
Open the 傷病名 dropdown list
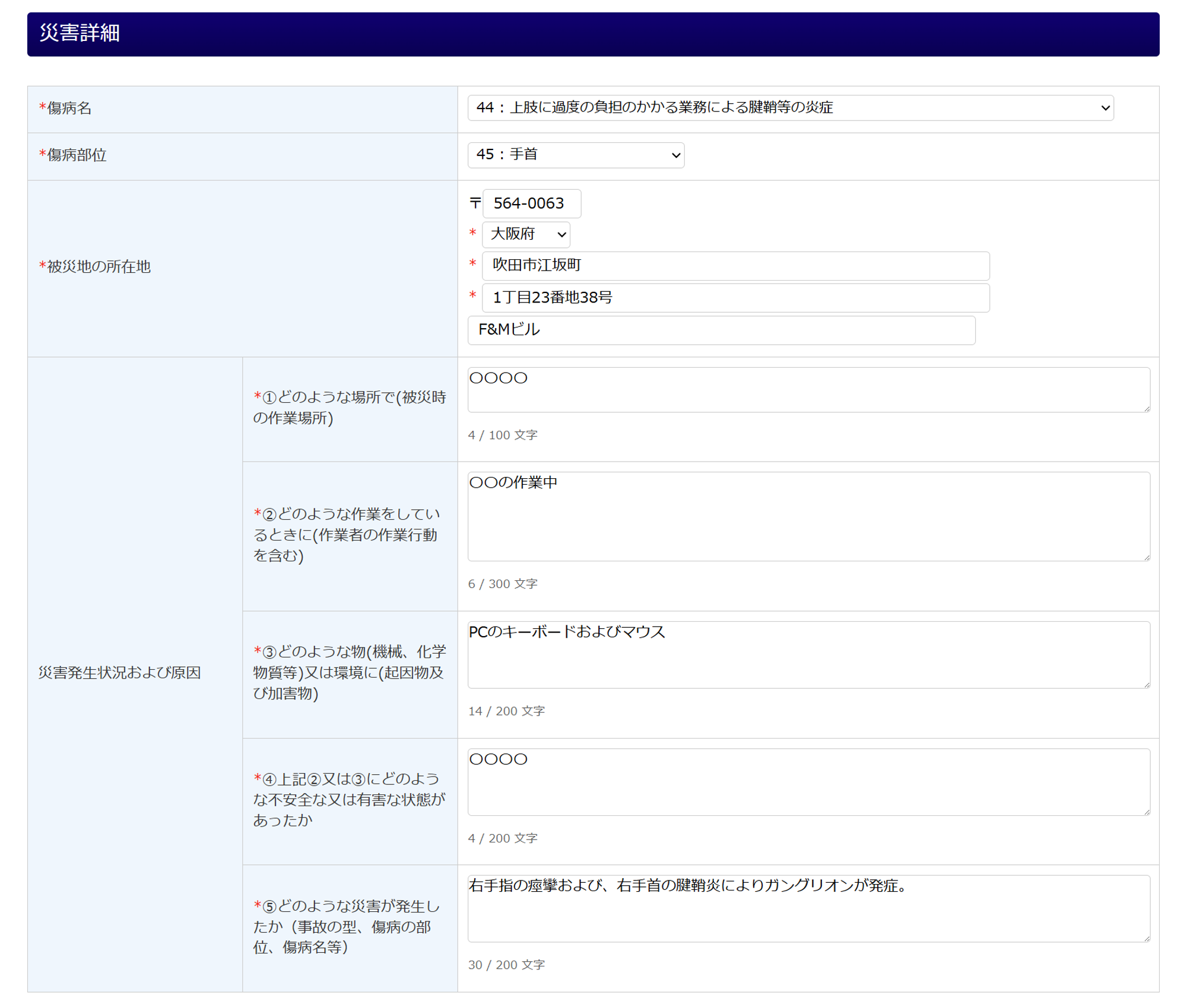coord(790,108)
